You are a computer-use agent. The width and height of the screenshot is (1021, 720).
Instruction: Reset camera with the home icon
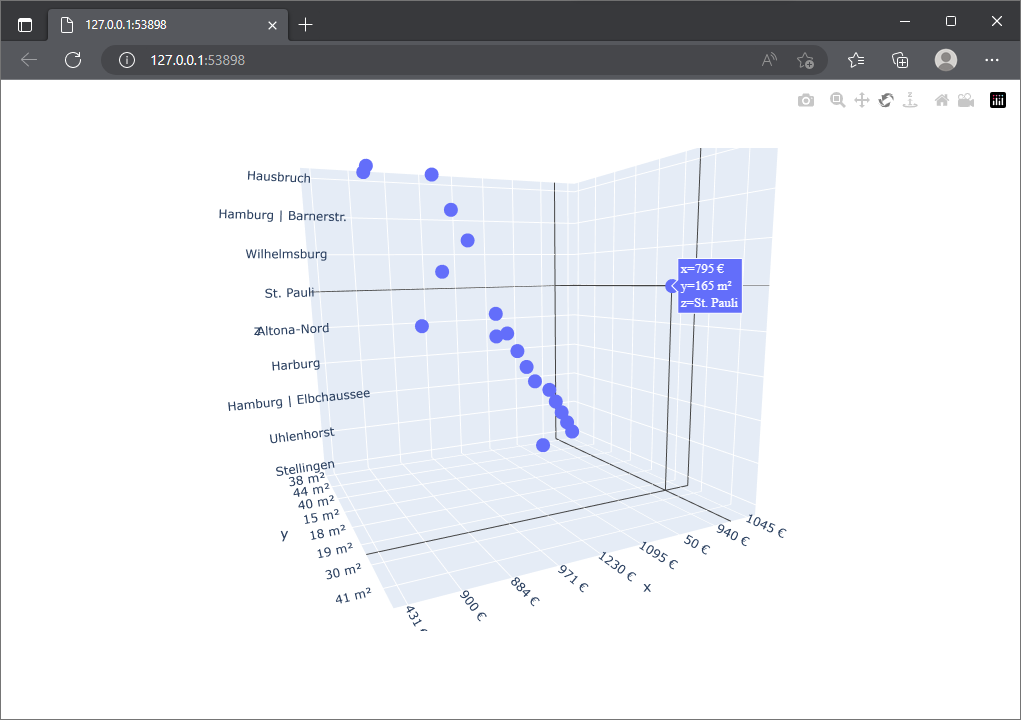coord(941,100)
